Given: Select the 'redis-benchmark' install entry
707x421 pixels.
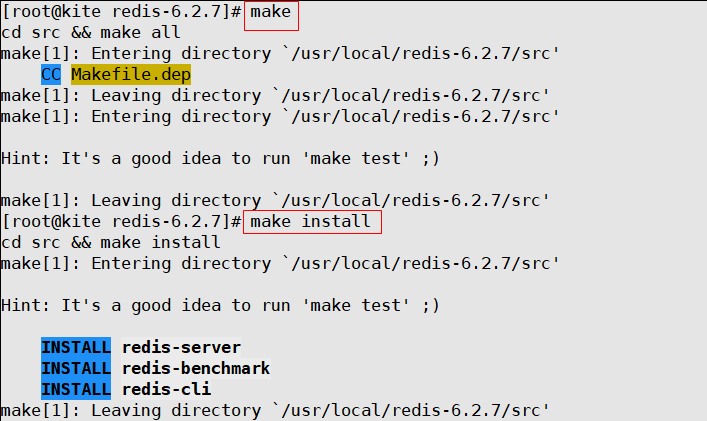Looking at the screenshot, I should [x=196, y=369].
